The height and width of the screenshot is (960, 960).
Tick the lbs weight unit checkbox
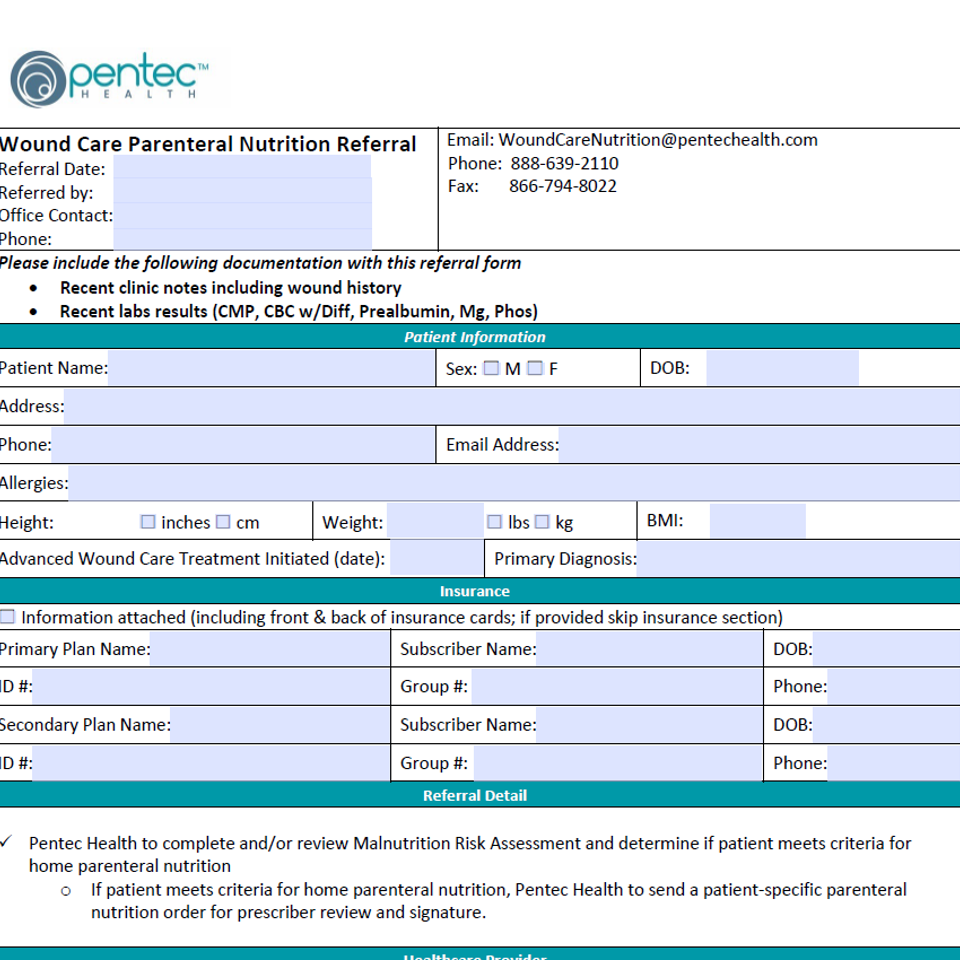tap(495, 522)
